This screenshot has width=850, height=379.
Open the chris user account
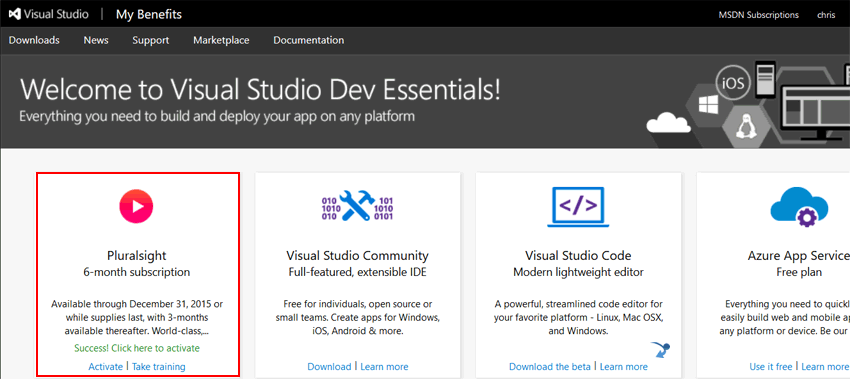click(826, 15)
